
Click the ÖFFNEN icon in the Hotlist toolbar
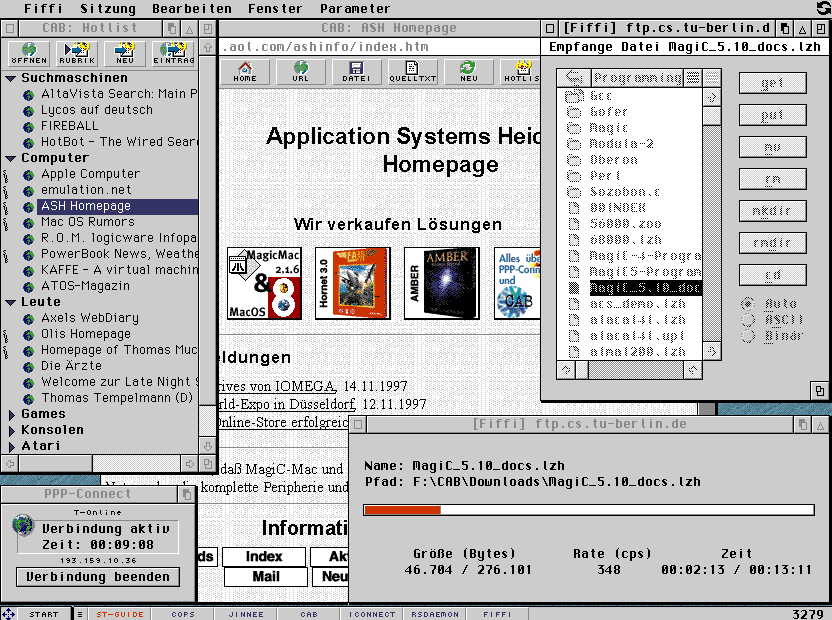pyautogui.click(x=29, y=54)
